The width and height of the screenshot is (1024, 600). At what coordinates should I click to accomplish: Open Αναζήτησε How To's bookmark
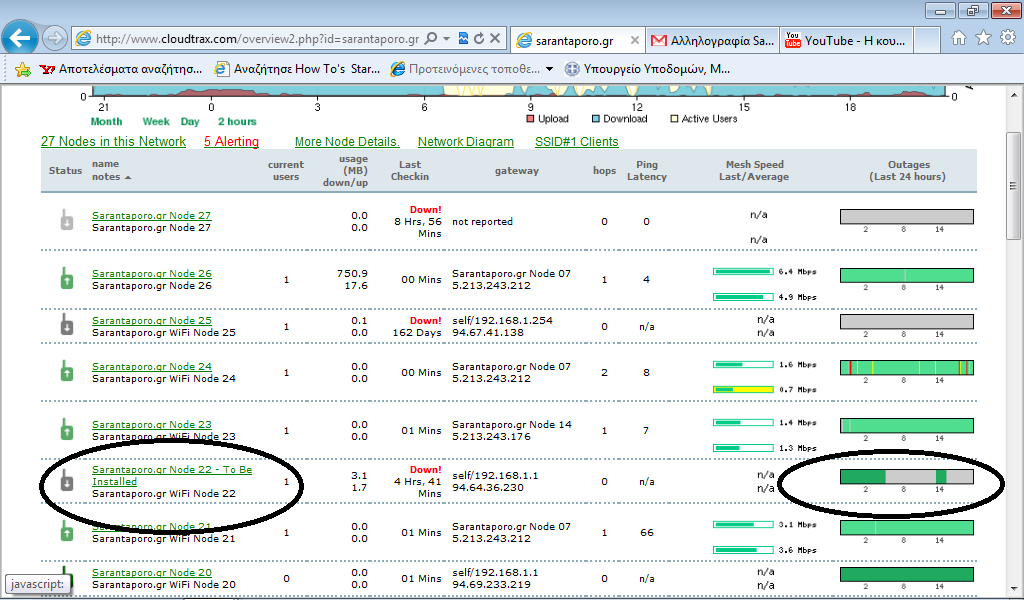click(298, 69)
